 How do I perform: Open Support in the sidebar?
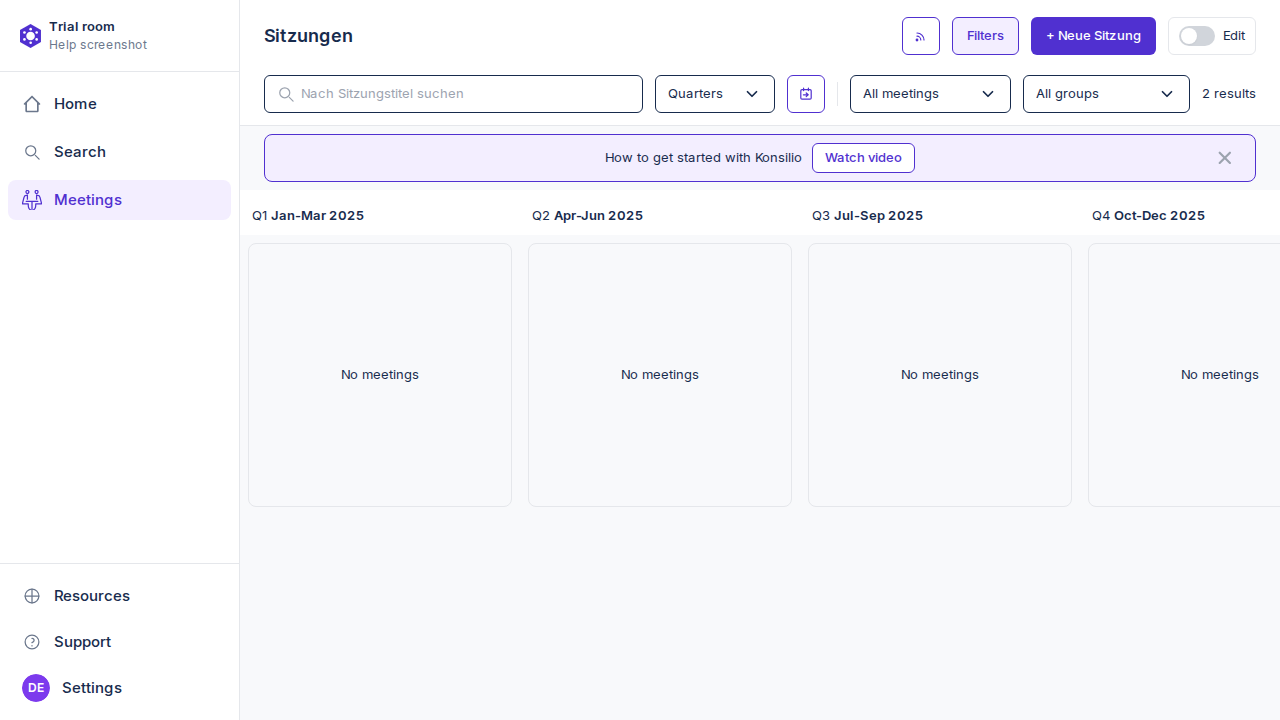(x=119, y=642)
